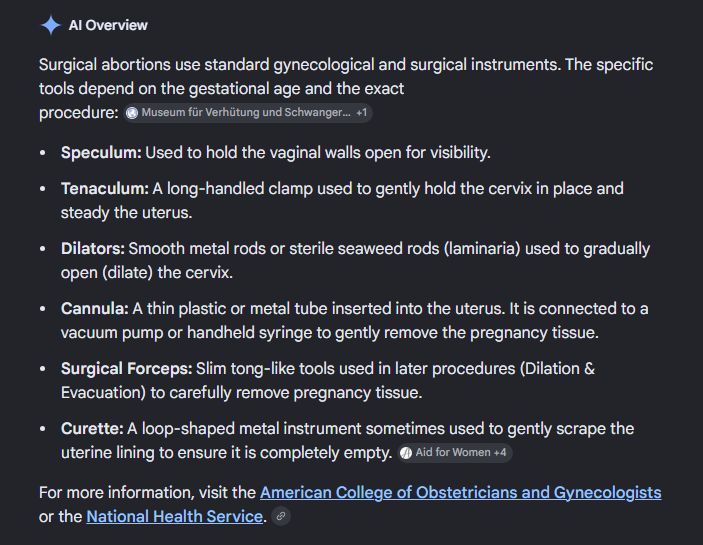Click the intro paragraph about surgical instruments

pos(346,89)
